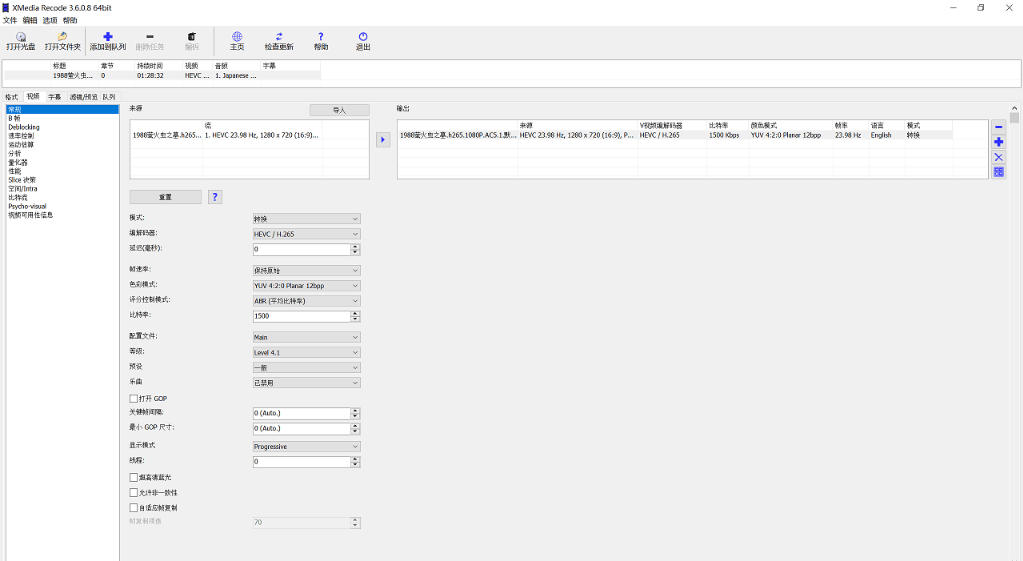Click the Import (导入) button above the source list
The height and width of the screenshot is (561, 1023).
pos(339,110)
